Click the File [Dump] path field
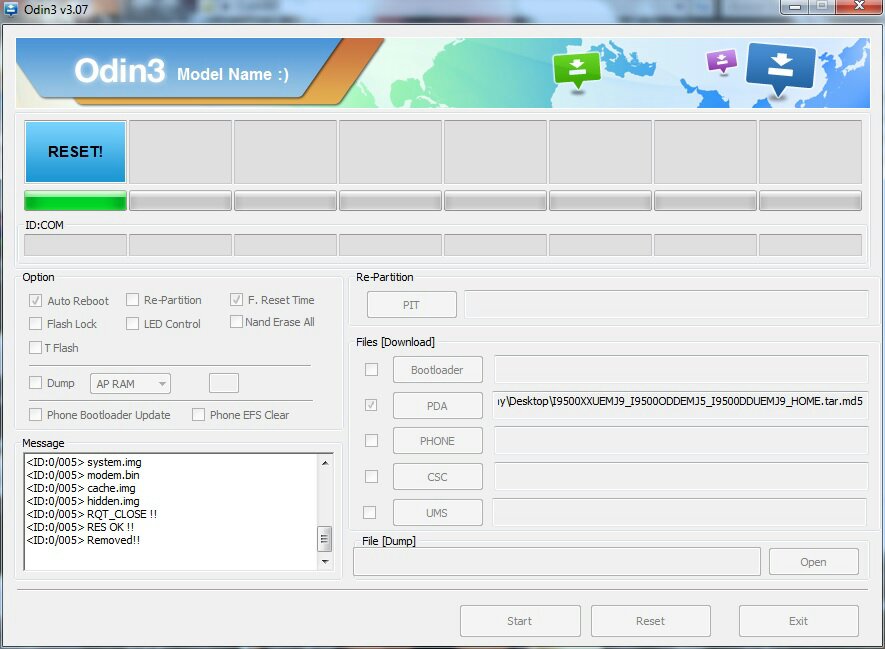 [557, 562]
